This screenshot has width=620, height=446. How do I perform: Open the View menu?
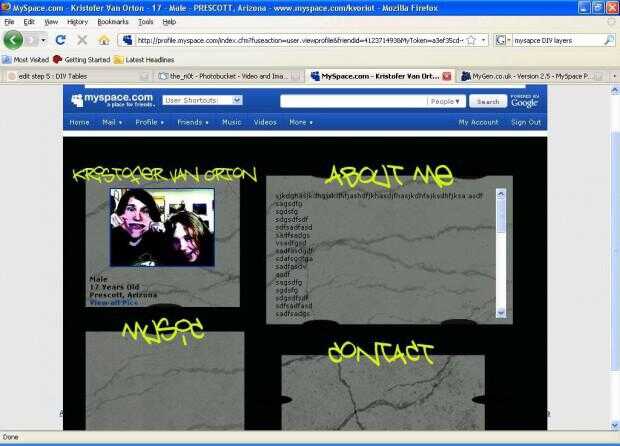[51, 22]
